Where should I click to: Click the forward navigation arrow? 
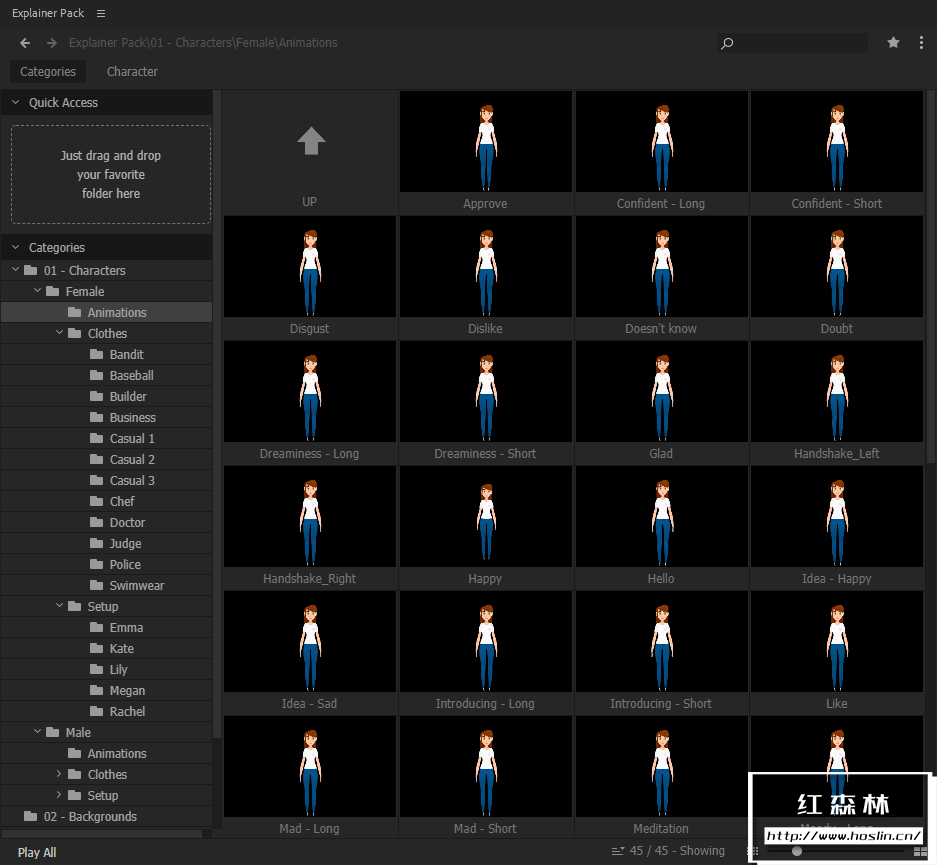click(x=52, y=43)
